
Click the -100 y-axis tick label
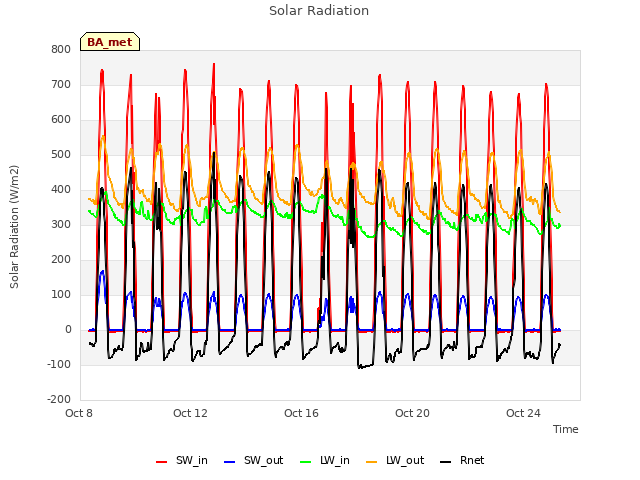pyautogui.click(x=59, y=364)
